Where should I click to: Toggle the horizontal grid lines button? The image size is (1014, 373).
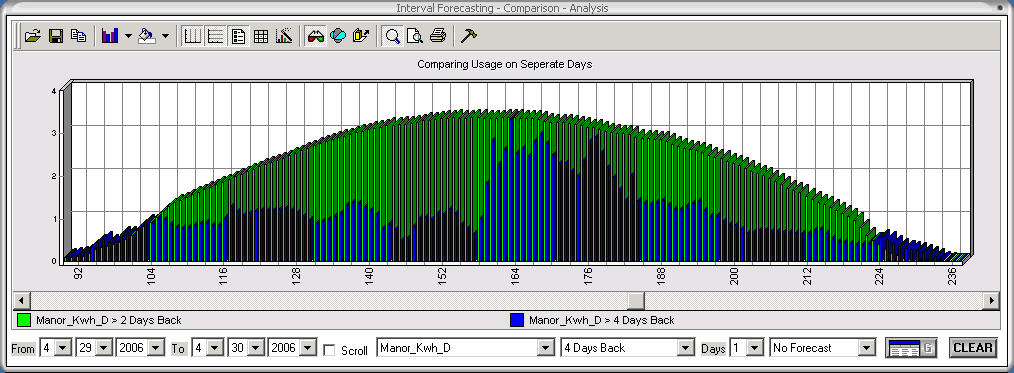click(215, 36)
